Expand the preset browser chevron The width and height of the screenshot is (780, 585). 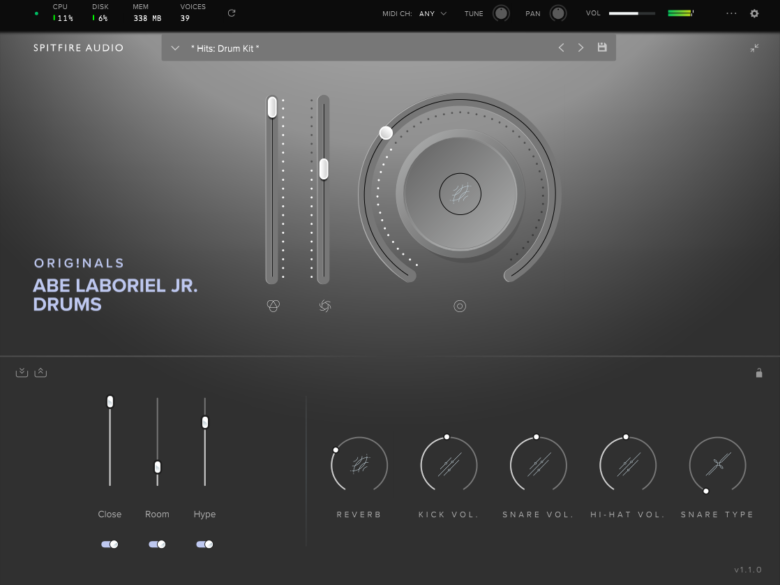coord(175,48)
